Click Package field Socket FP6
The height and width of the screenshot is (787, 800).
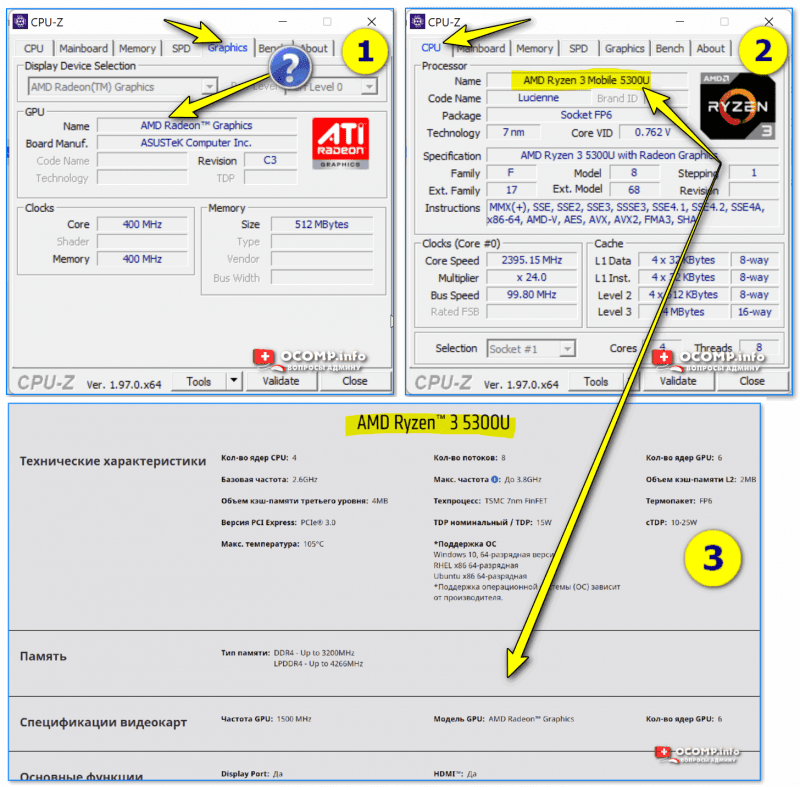587,115
